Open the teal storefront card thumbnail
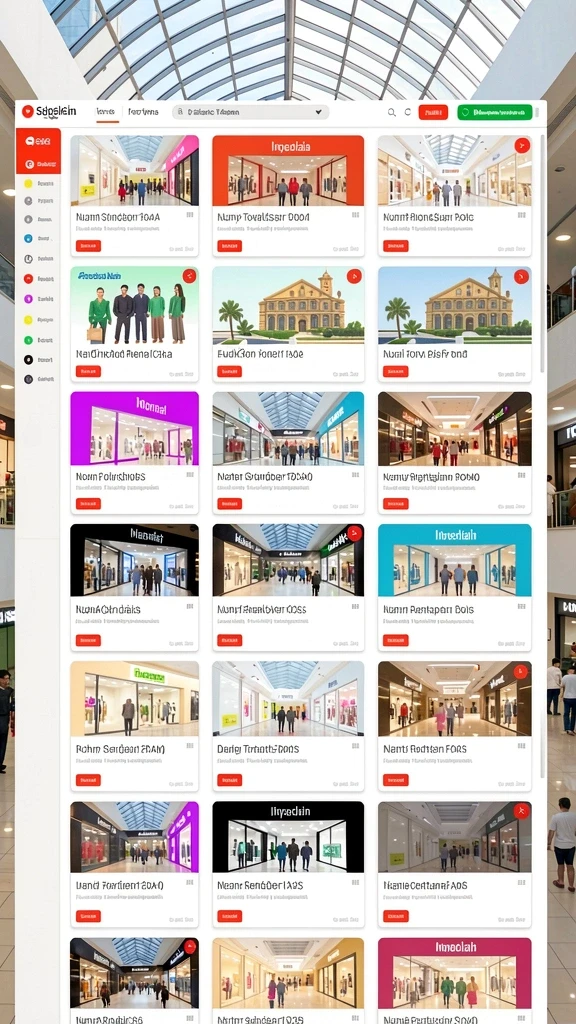 [x=455, y=560]
